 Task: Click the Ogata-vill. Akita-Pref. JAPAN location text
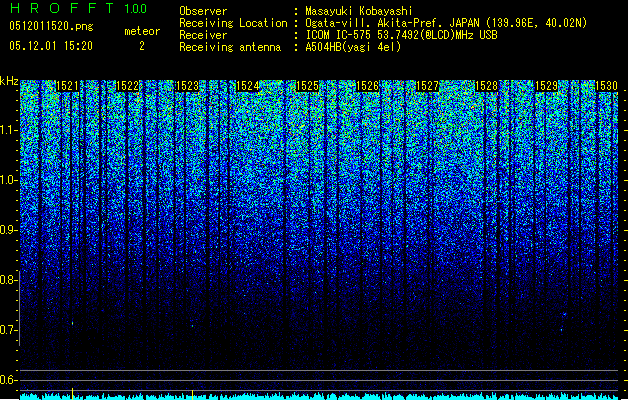[446, 23]
